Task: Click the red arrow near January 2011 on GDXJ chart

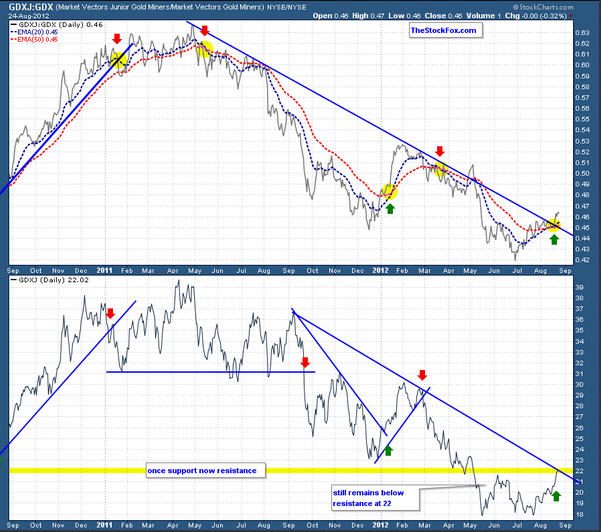Action: 111,314
